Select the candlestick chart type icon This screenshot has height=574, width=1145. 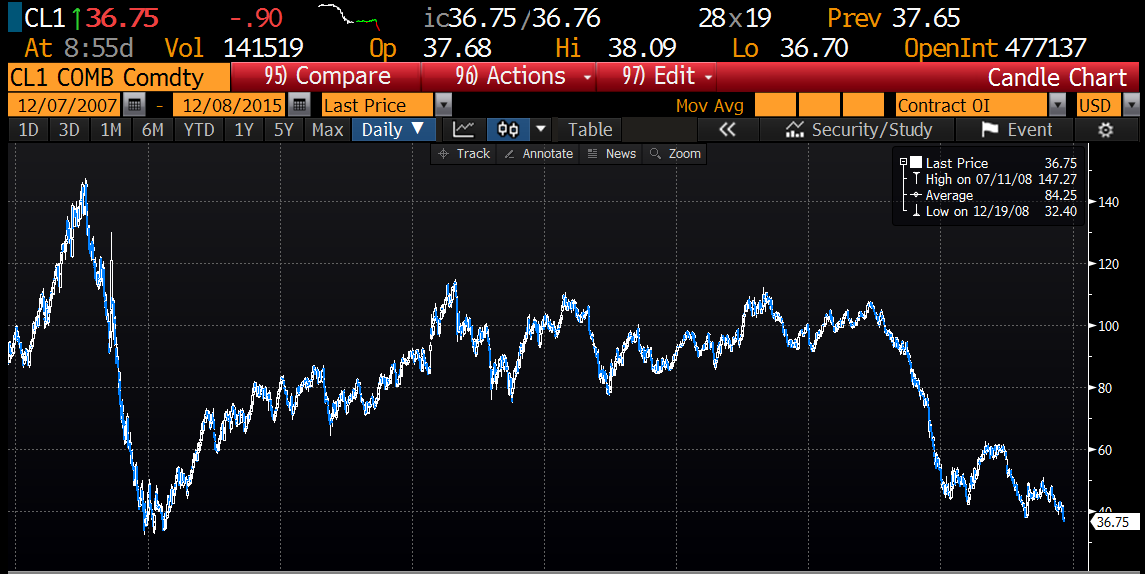click(x=508, y=129)
